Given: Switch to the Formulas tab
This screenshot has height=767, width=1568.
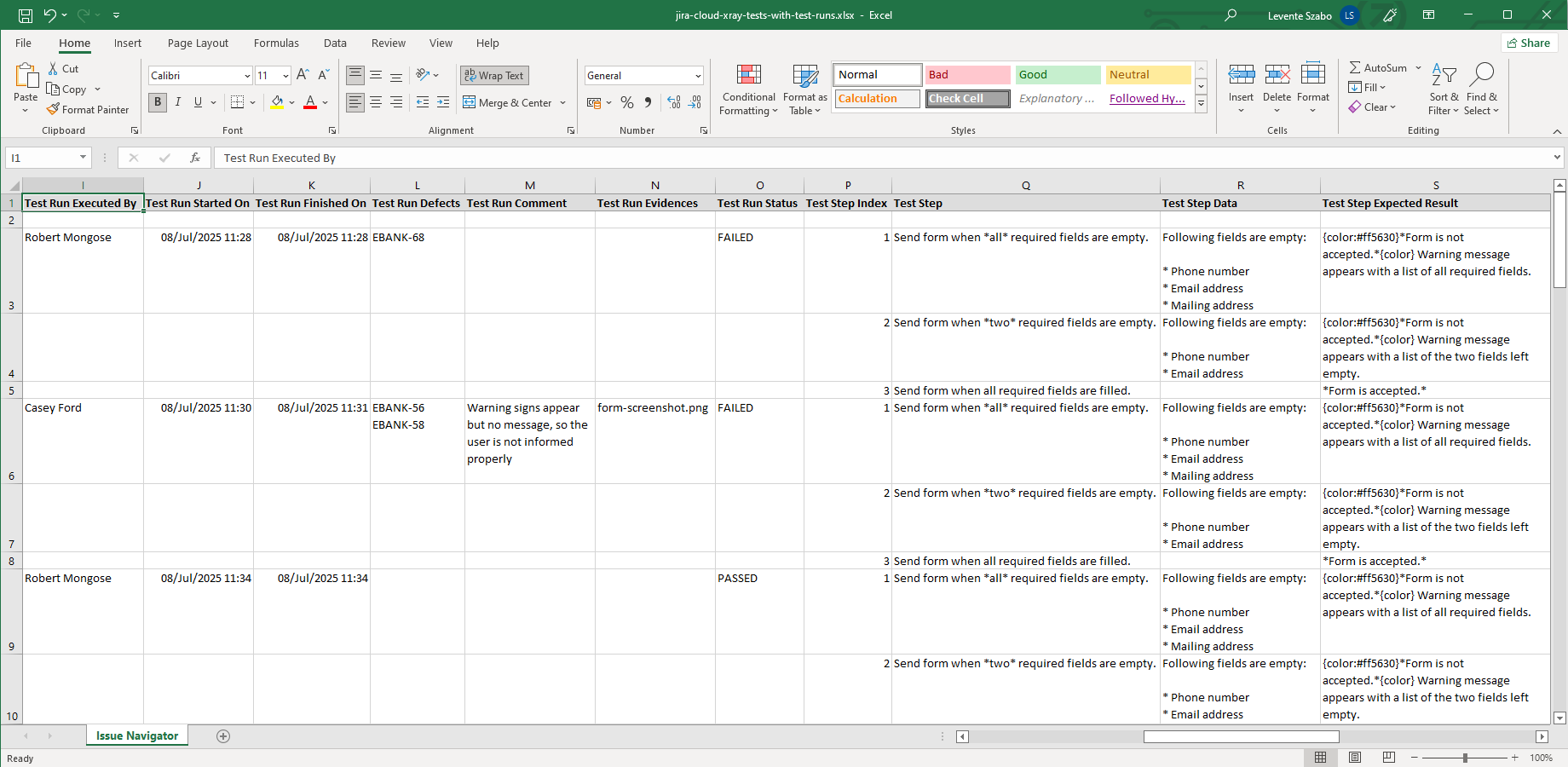Looking at the screenshot, I should (276, 43).
